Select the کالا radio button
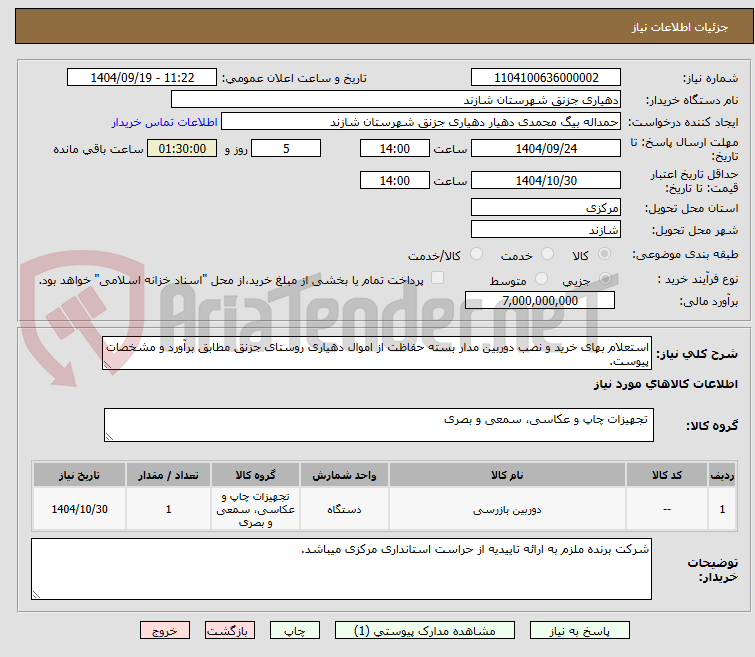 pyautogui.click(x=604, y=254)
